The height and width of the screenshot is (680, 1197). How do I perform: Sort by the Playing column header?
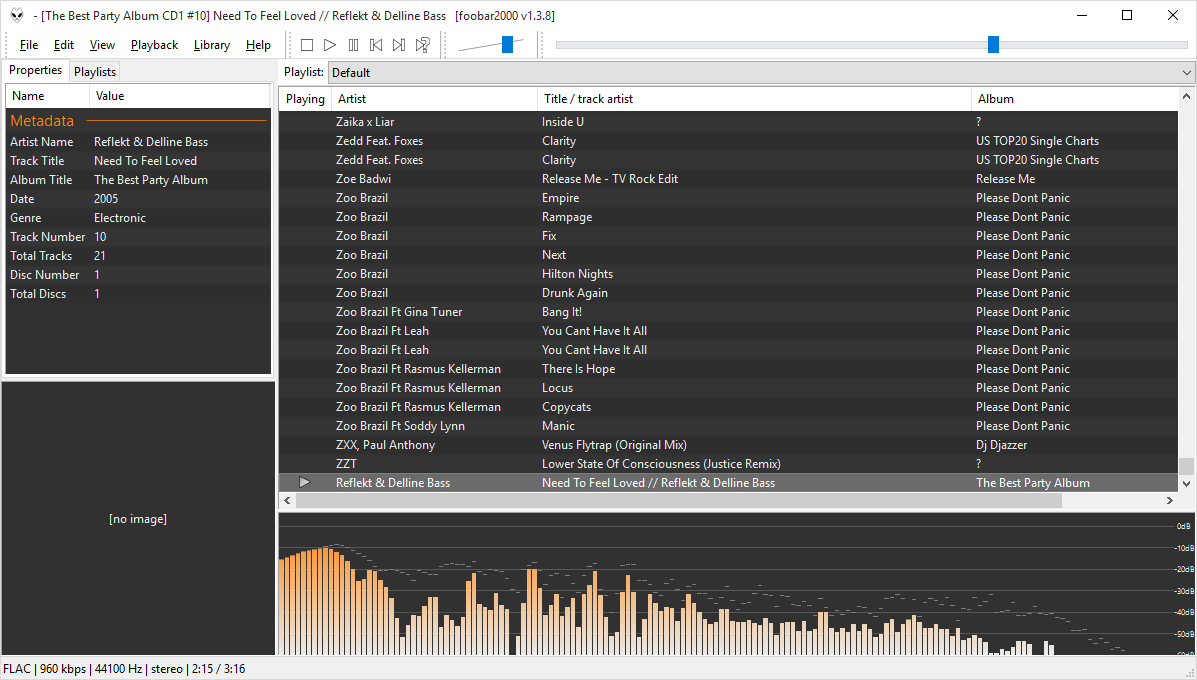305,99
